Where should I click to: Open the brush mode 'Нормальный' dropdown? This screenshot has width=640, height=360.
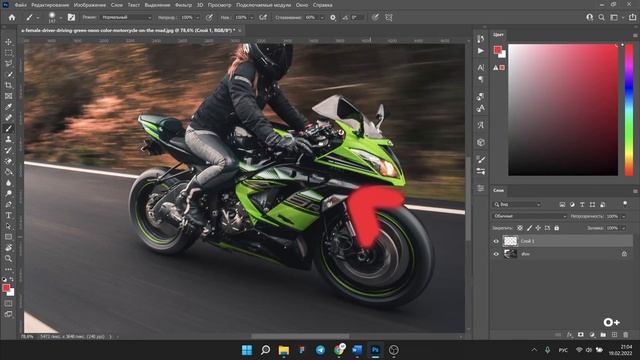click(x=126, y=18)
